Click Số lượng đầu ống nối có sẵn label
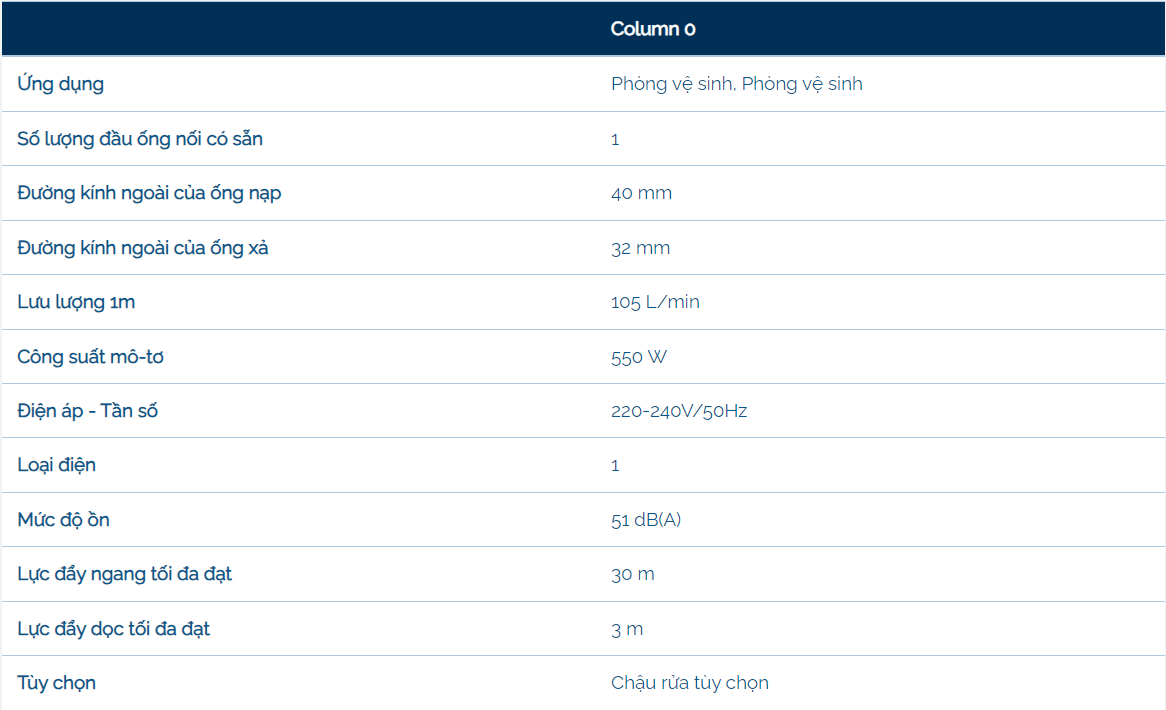1166x710 pixels. (140, 139)
